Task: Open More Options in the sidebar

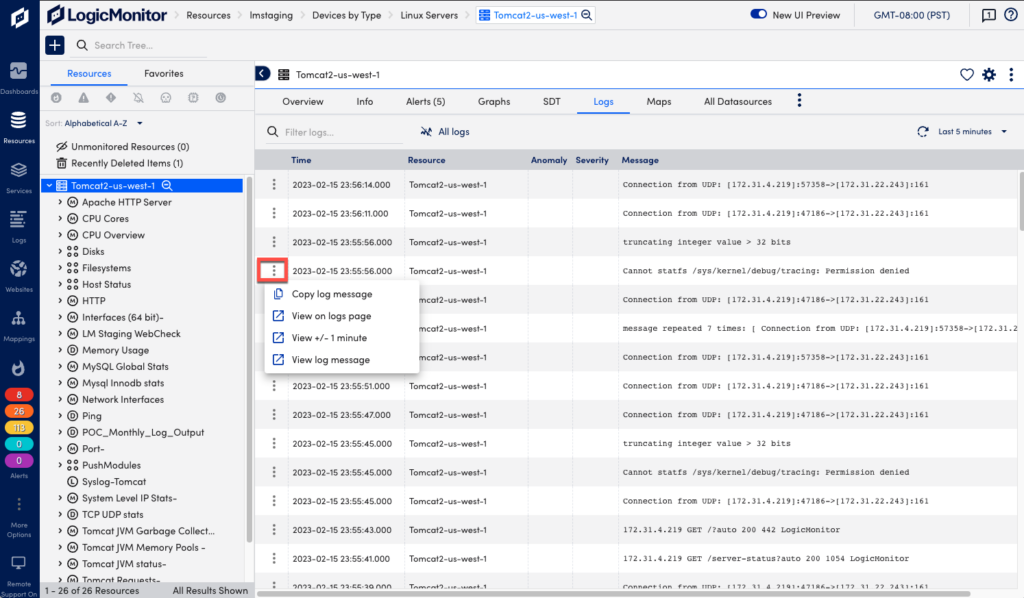Action: click(19, 516)
